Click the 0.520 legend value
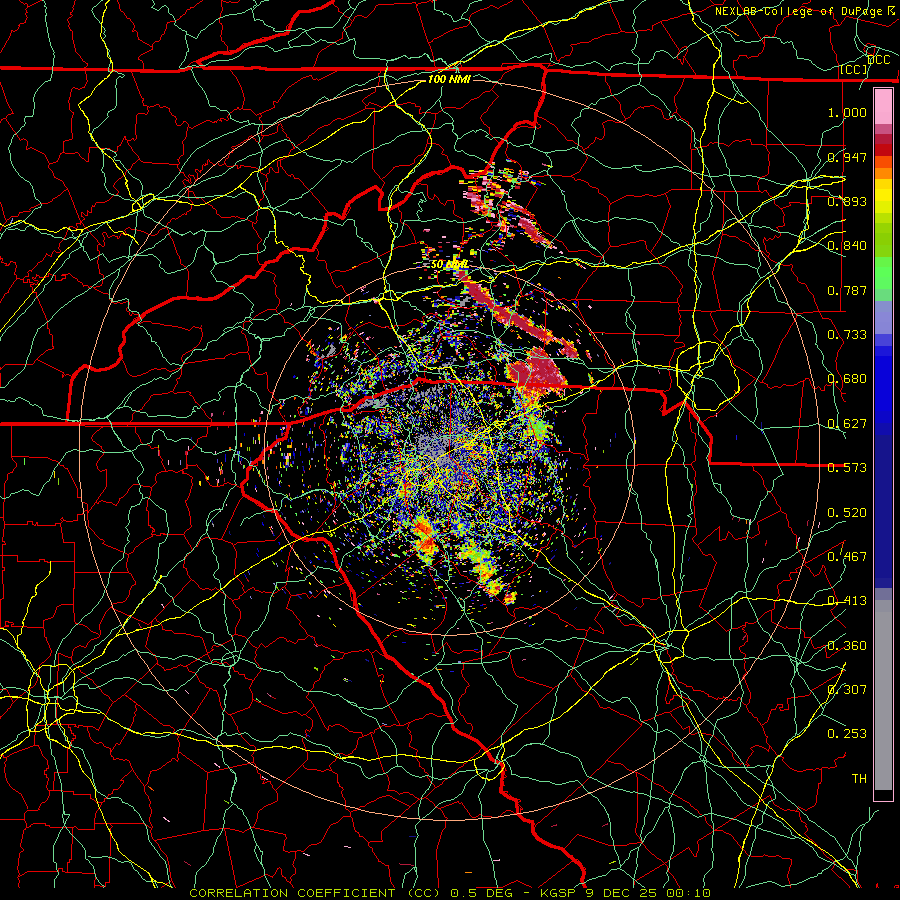This screenshot has width=900, height=900. click(847, 513)
